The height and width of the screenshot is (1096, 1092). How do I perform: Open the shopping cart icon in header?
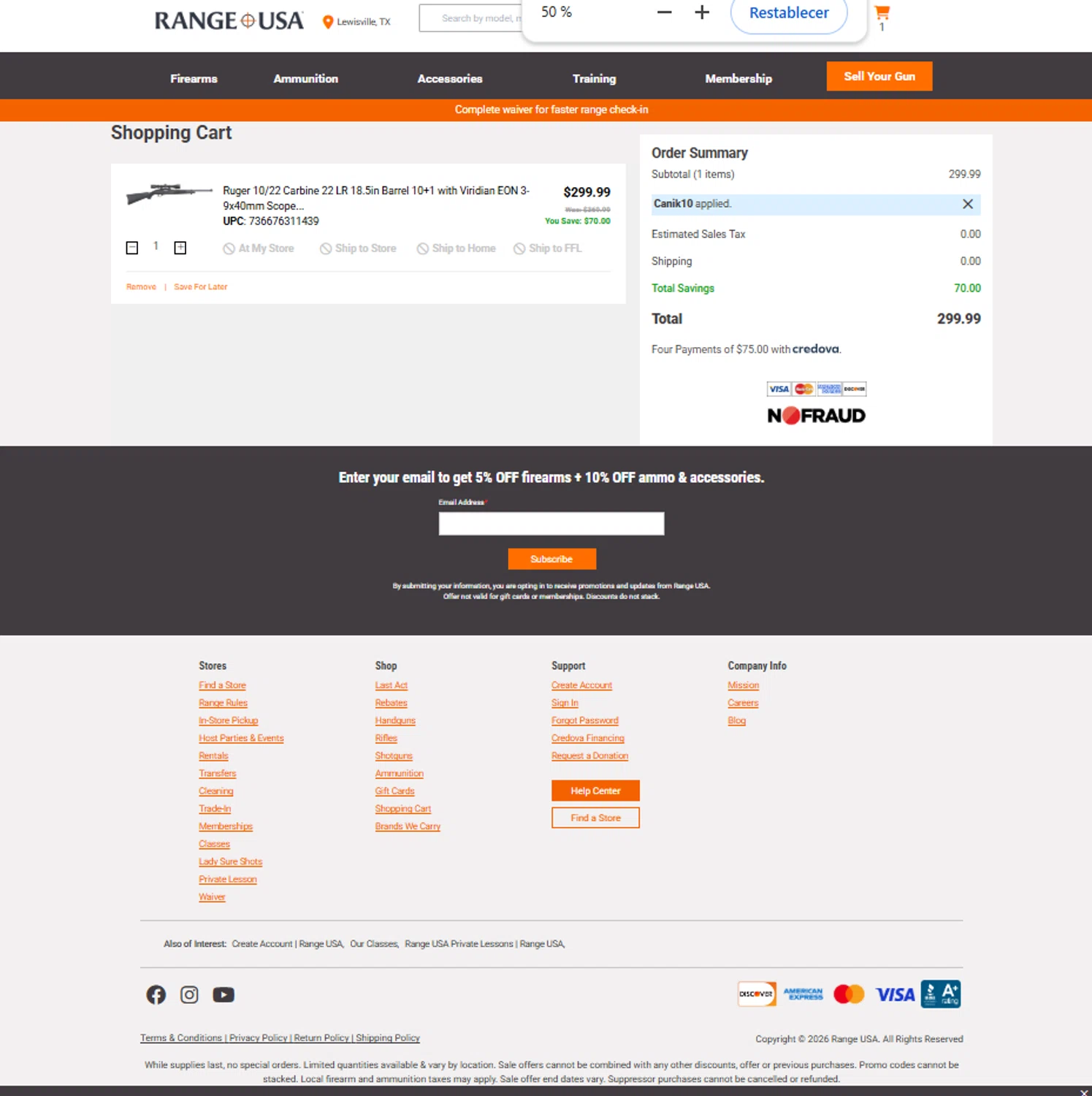pos(882,13)
